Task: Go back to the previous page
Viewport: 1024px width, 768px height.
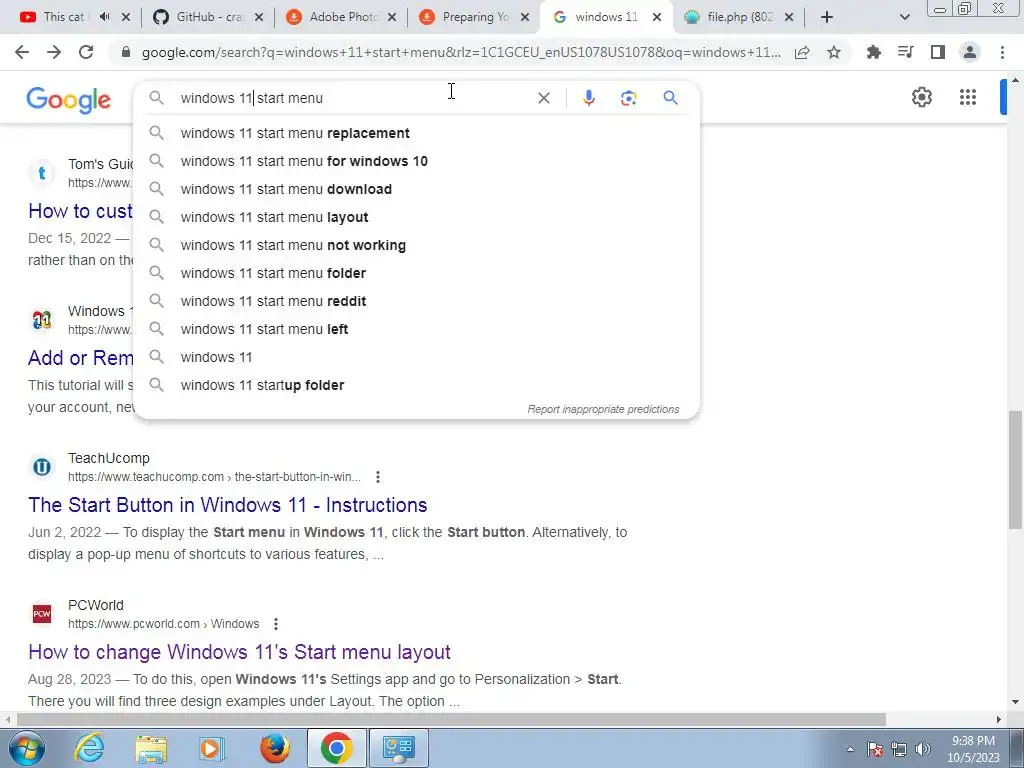Action: click(x=22, y=52)
